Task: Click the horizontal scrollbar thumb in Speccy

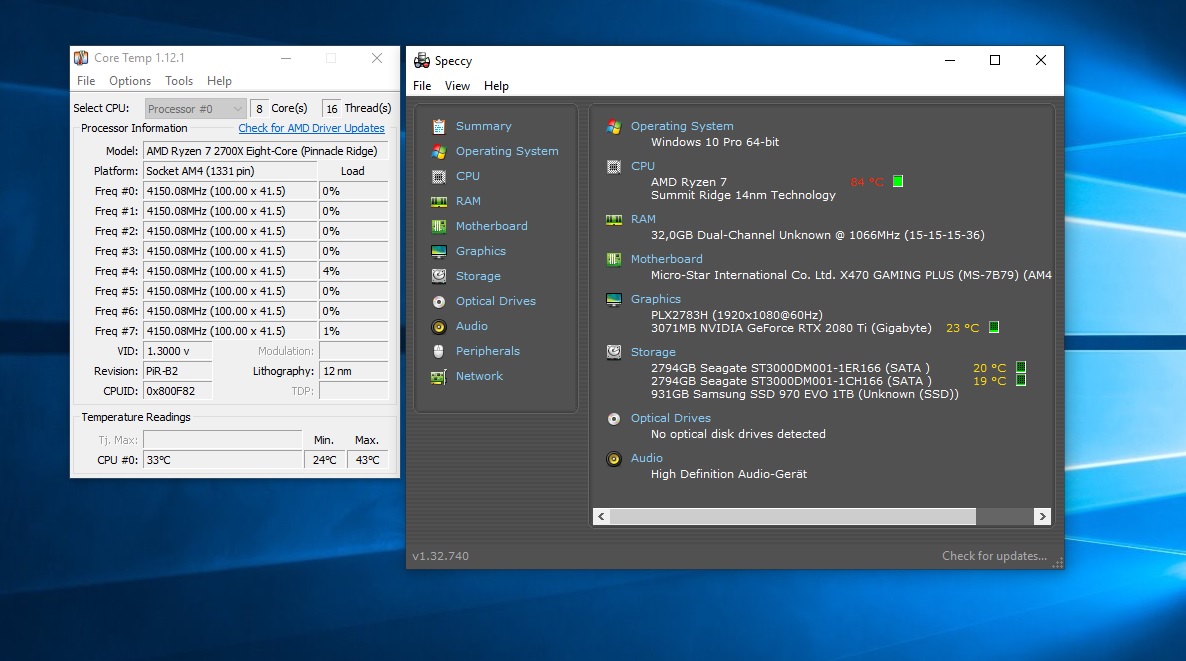Action: pyautogui.click(x=793, y=517)
